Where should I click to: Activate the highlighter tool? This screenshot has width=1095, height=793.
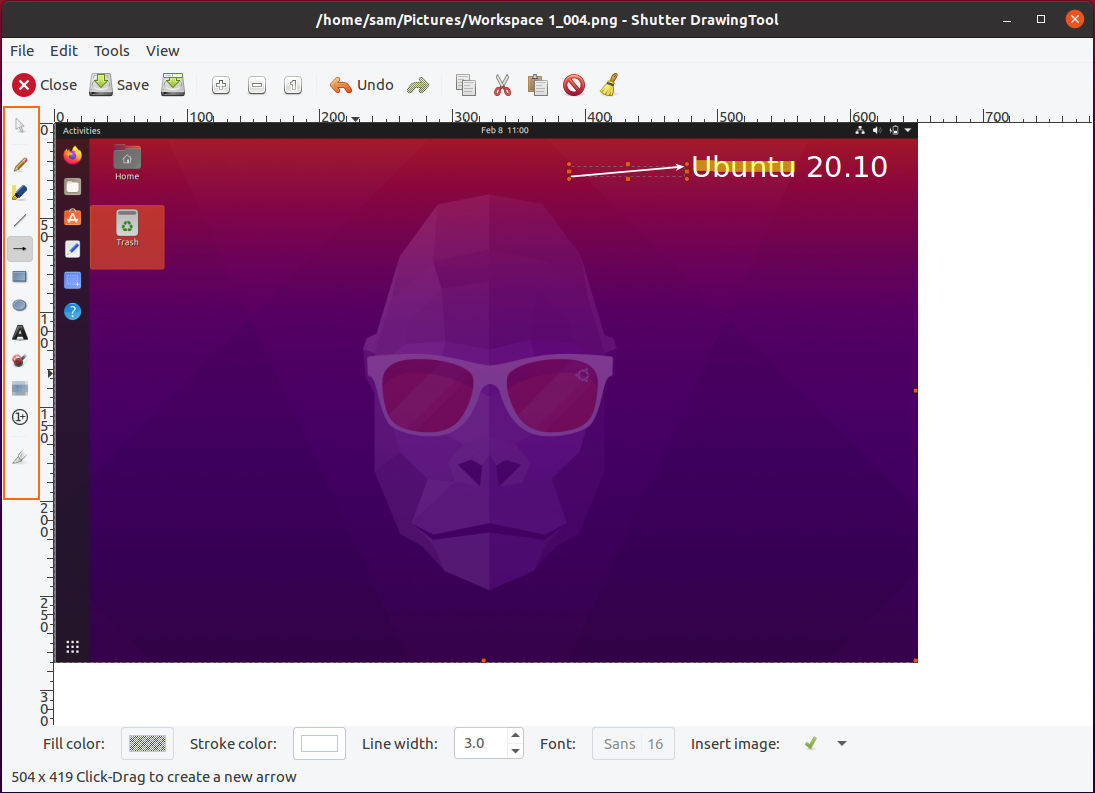(20, 193)
